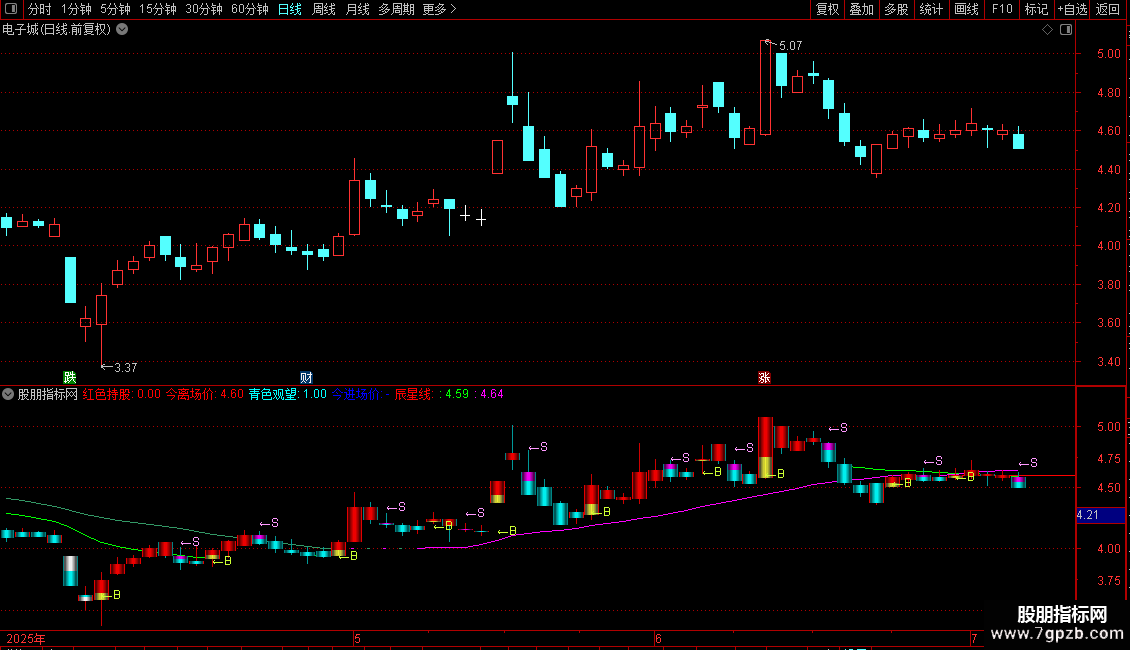Screen dimensions: 1130x650
Task: Open dropdown beside 电子城(日线.前复权) title
Action: [x=123, y=30]
